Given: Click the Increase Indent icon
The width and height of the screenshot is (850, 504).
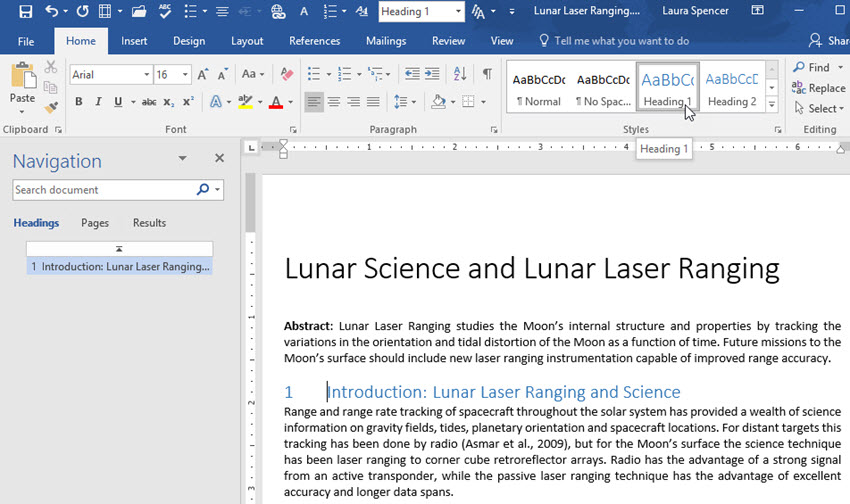Looking at the screenshot, I should (432, 75).
